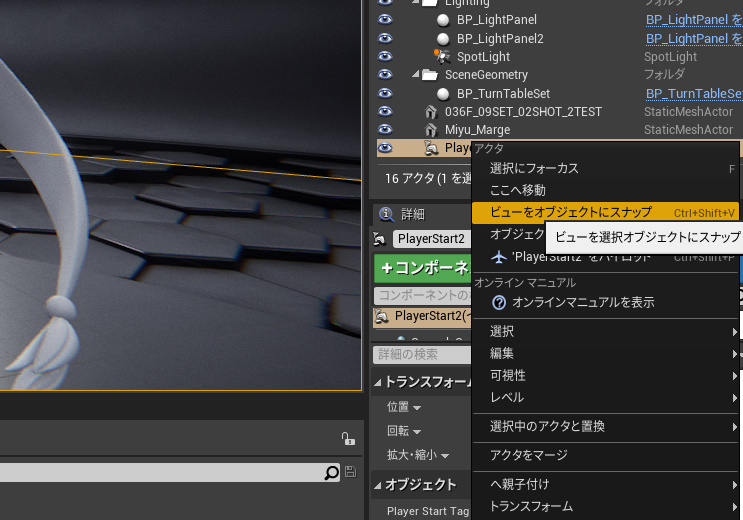Click the 詳細の検索 search field
This screenshot has width=743, height=520.
(x=420, y=354)
